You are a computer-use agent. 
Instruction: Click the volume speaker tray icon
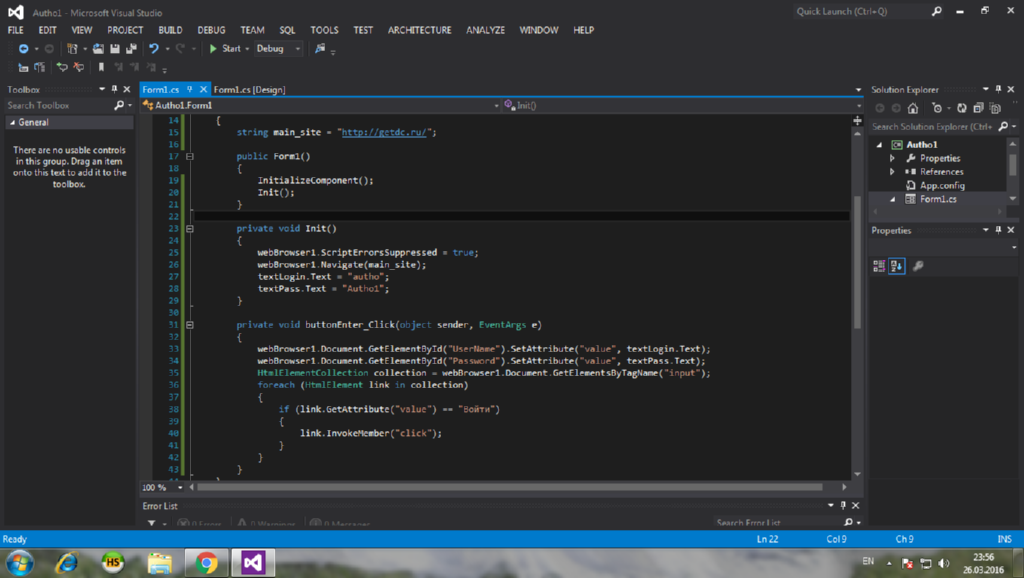pyautogui.click(x=944, y=563)
